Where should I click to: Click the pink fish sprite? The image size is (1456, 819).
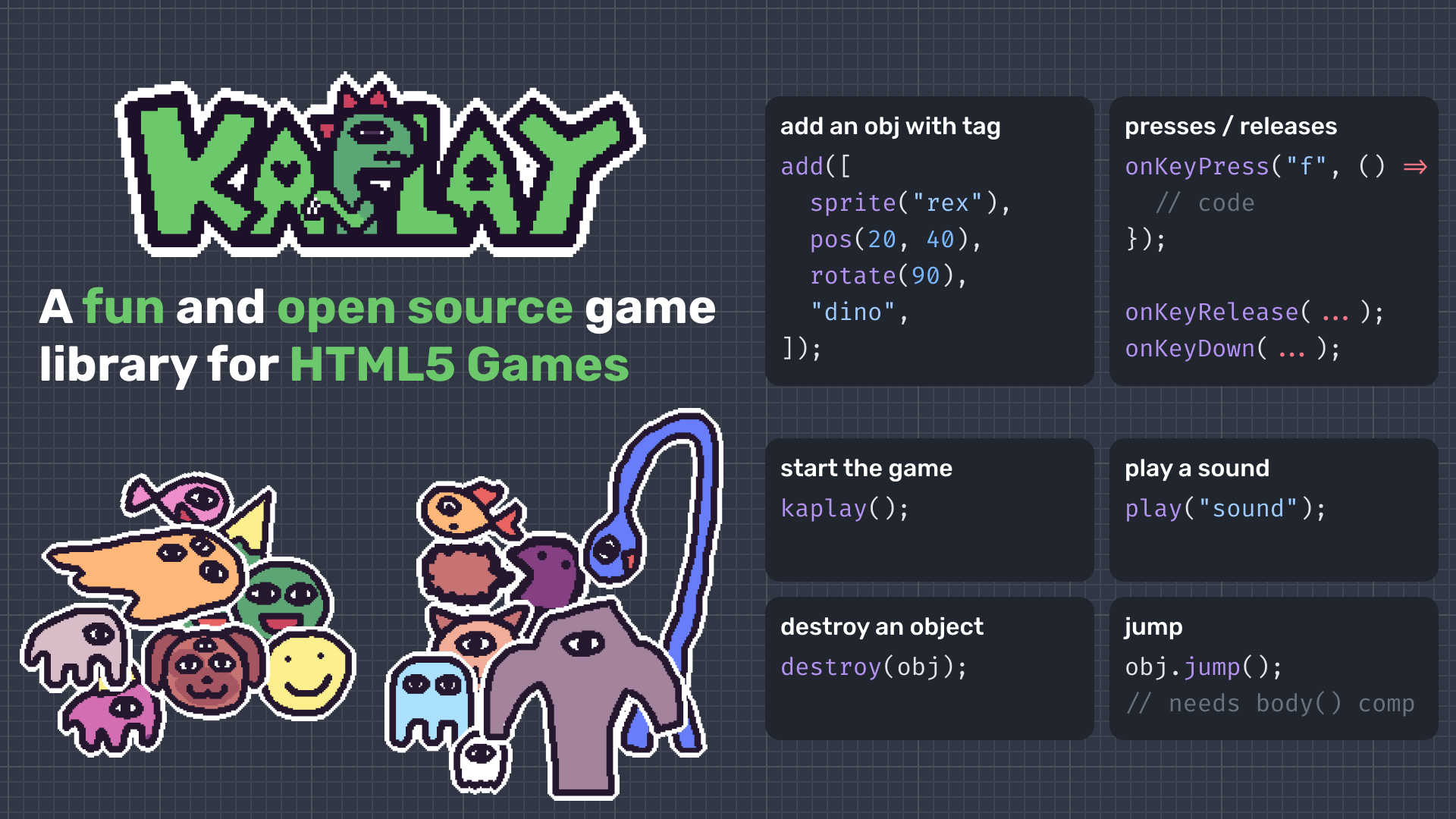point(176,498)
